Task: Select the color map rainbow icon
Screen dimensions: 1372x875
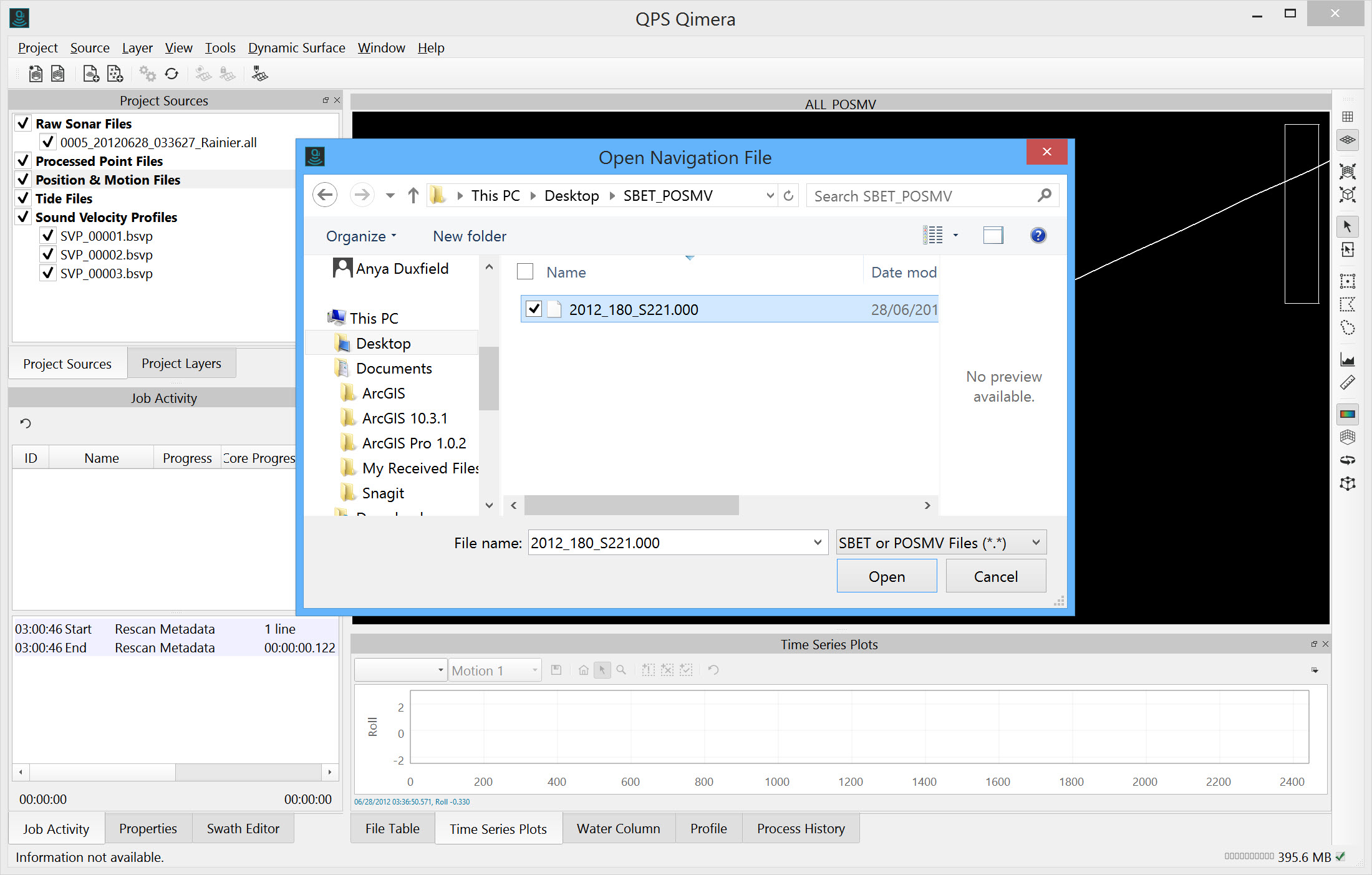Action: [x=1348, y=414]
